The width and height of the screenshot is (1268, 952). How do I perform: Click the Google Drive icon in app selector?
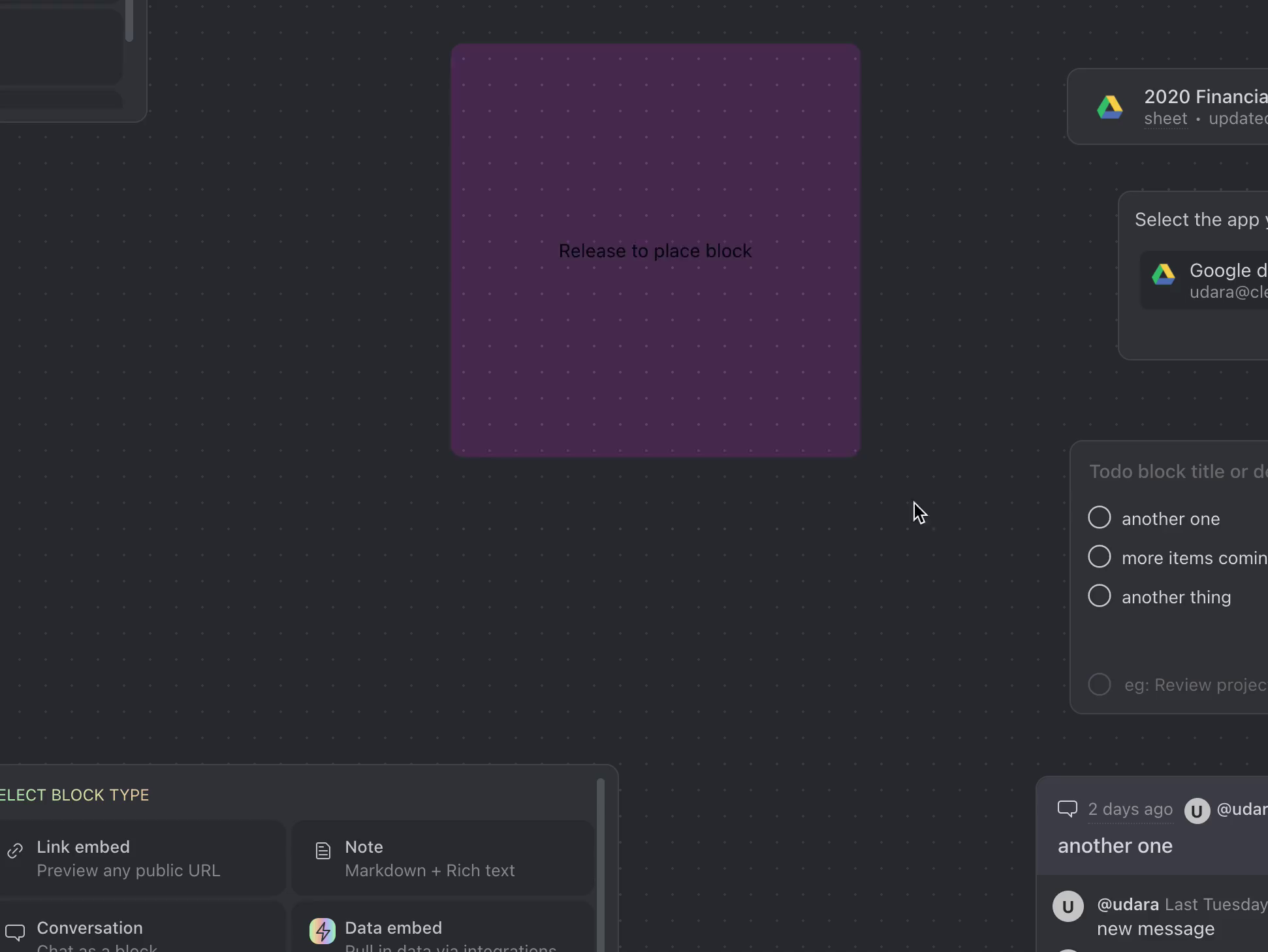tap(1163, 274)
